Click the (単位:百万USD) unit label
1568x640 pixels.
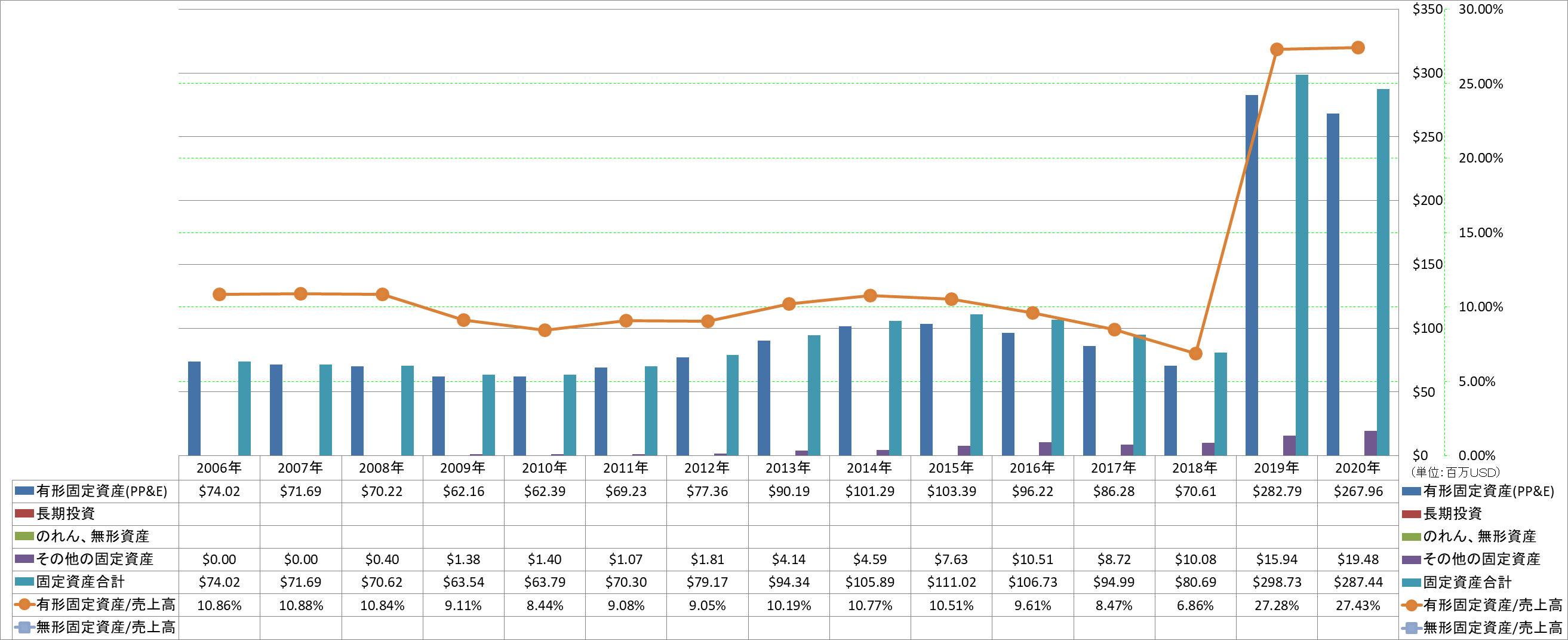(x=1455, y=472)
